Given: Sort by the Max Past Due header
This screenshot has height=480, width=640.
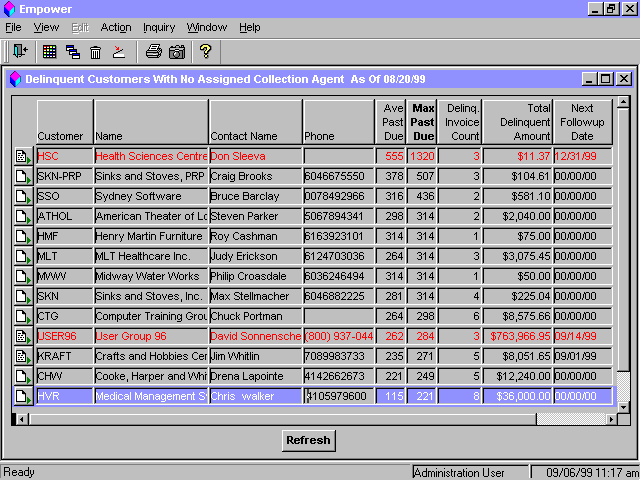Looking at the screenshot, I should (x=422, y=122).
